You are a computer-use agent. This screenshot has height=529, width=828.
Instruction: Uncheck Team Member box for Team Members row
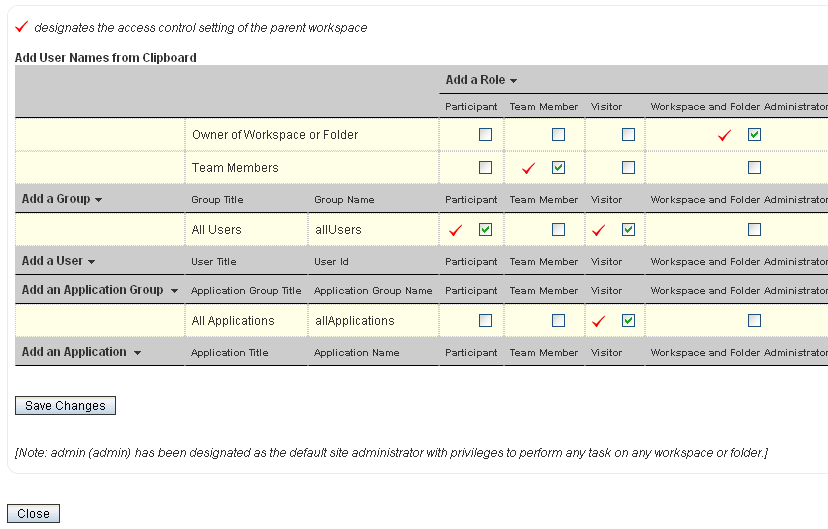click(558, 168)
